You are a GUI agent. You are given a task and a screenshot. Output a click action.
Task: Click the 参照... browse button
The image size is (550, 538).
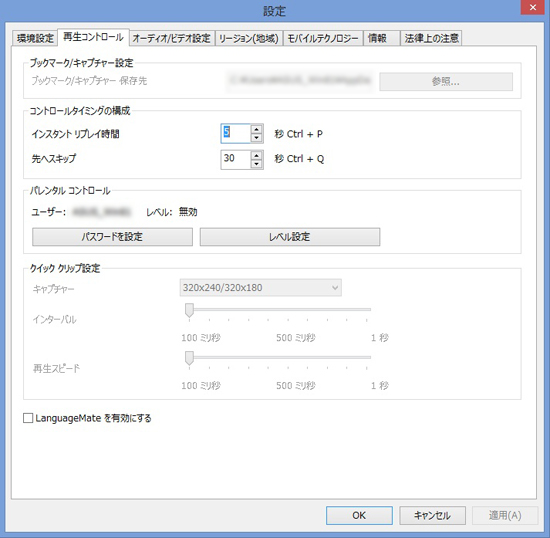point(446,82)
